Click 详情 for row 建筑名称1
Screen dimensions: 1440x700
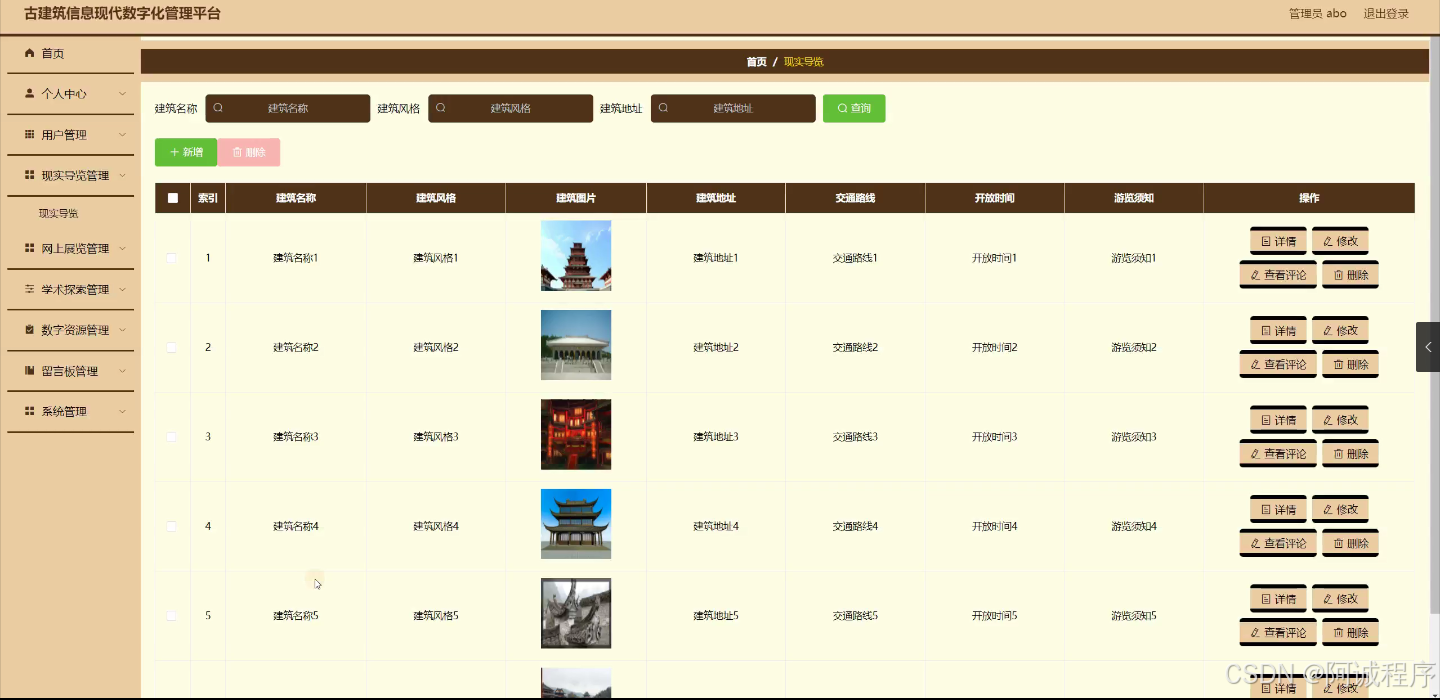(1278, 241)
